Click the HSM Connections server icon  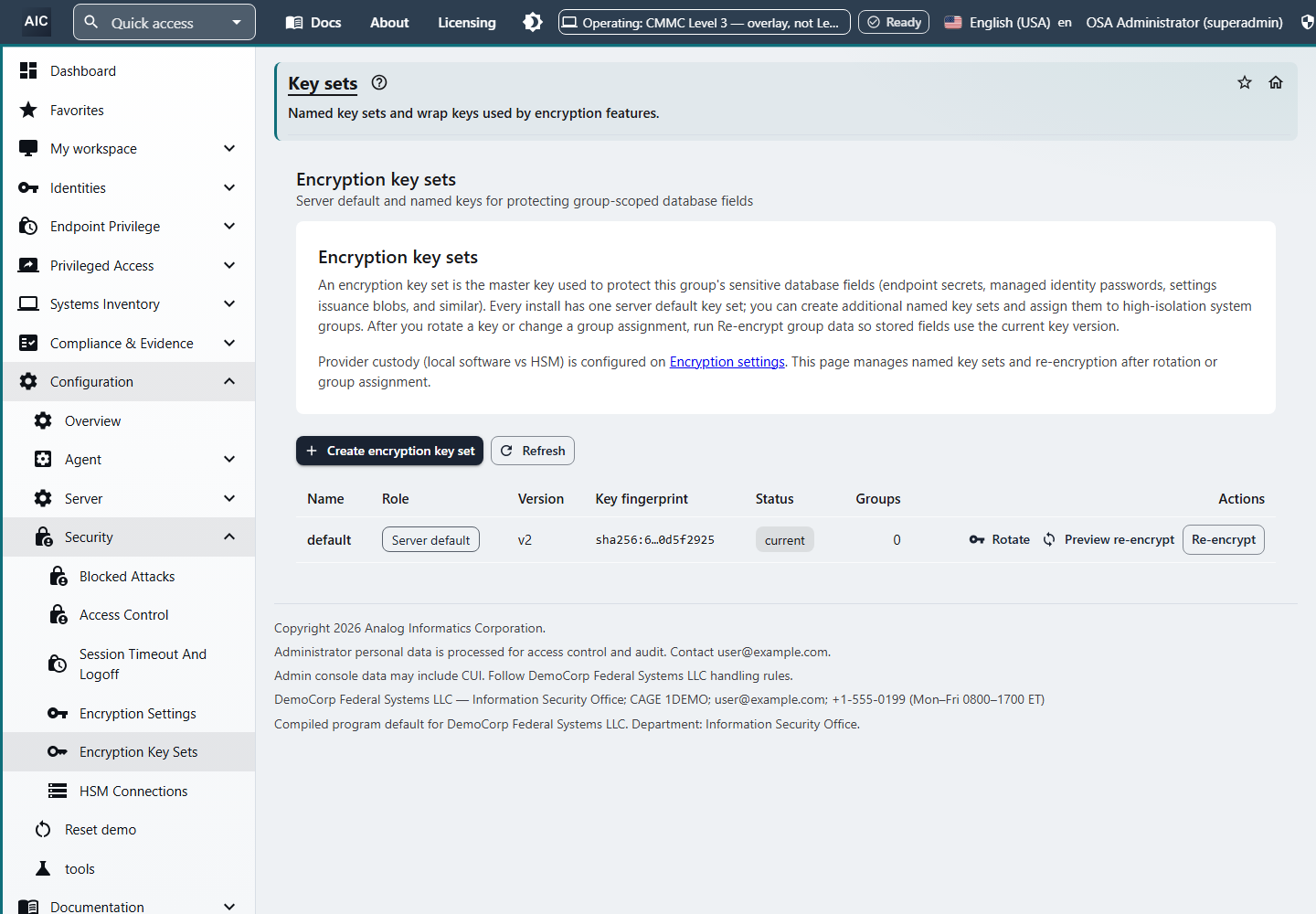coord(58,791)
